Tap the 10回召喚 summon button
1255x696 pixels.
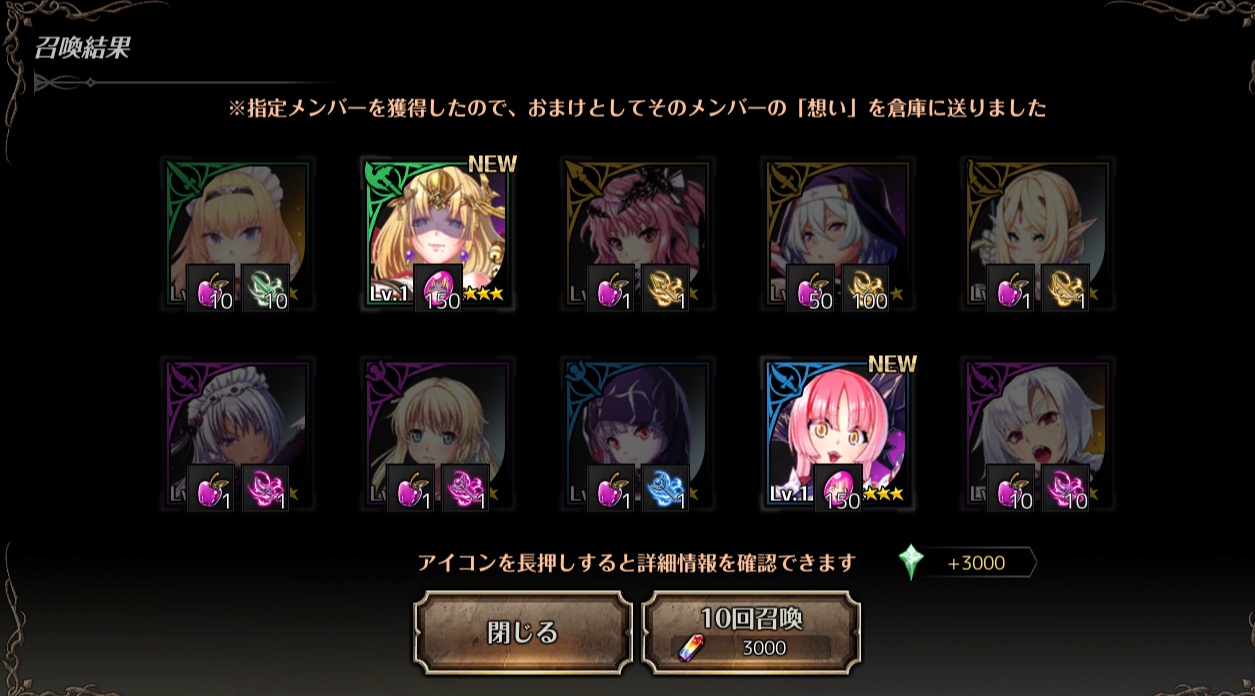point(751,633)
